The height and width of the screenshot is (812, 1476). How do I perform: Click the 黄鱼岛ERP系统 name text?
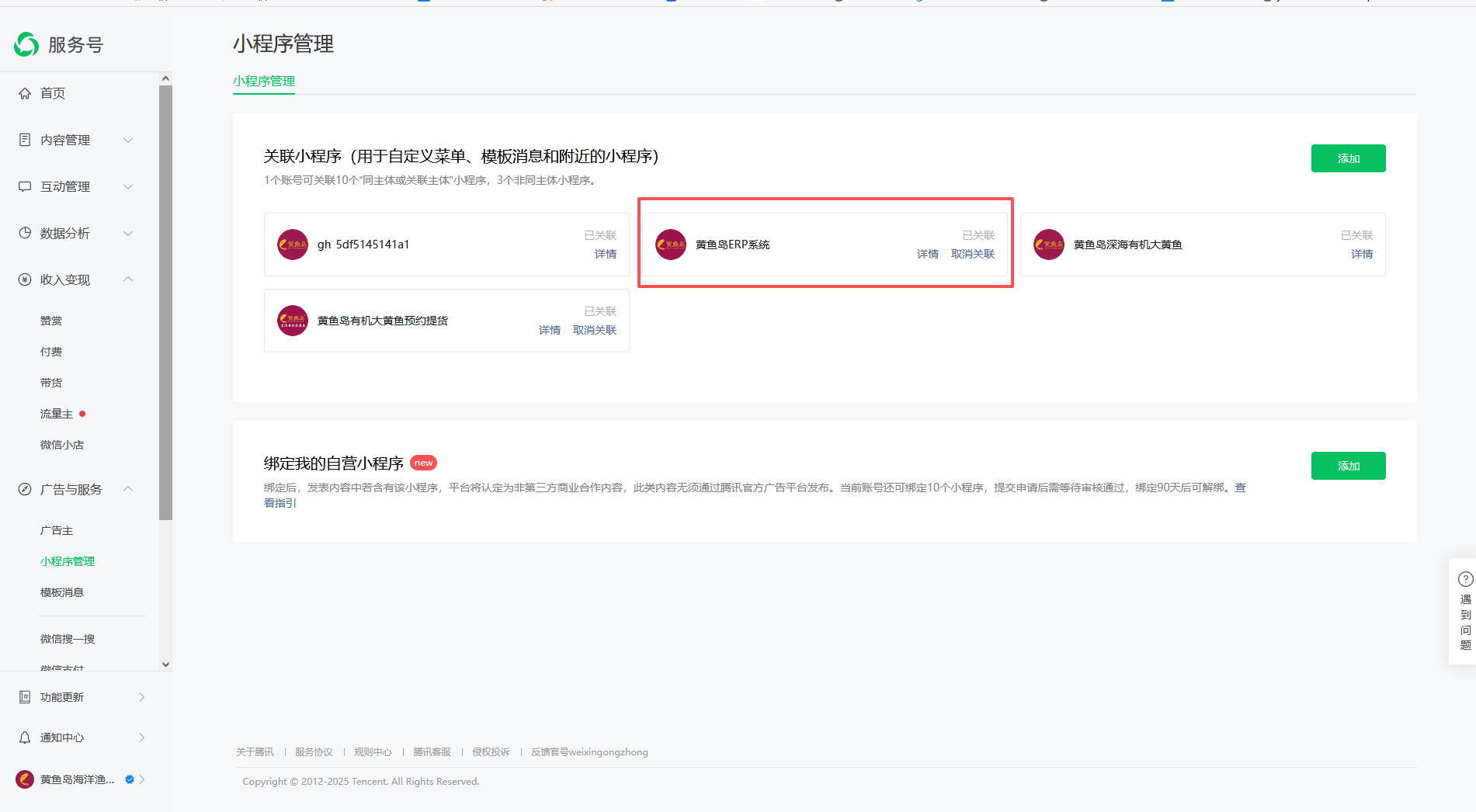pyautogui.click(x=733, y=245)
